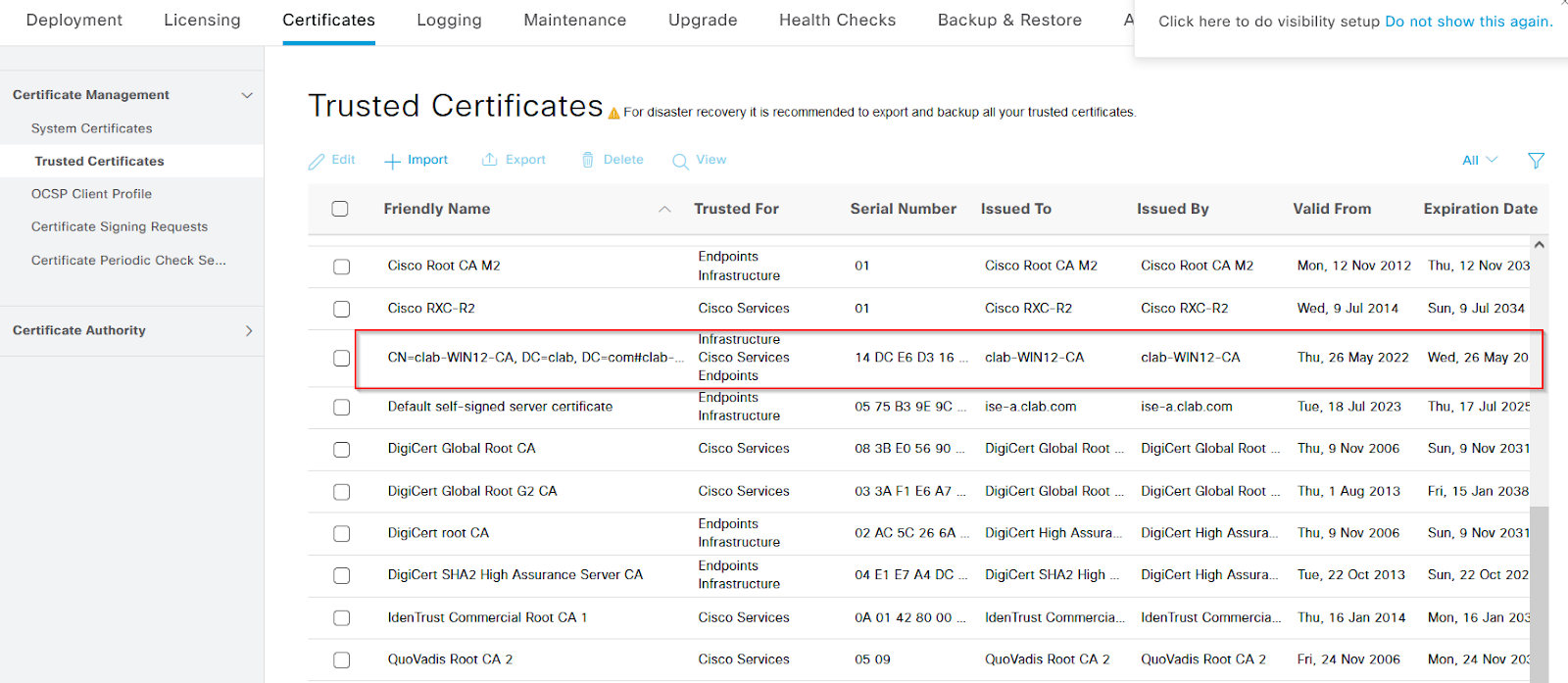Check the Cisco RXC-R2 row checkbox
The width and height of the screenshot is (1568, 683).
coord(341,309)
